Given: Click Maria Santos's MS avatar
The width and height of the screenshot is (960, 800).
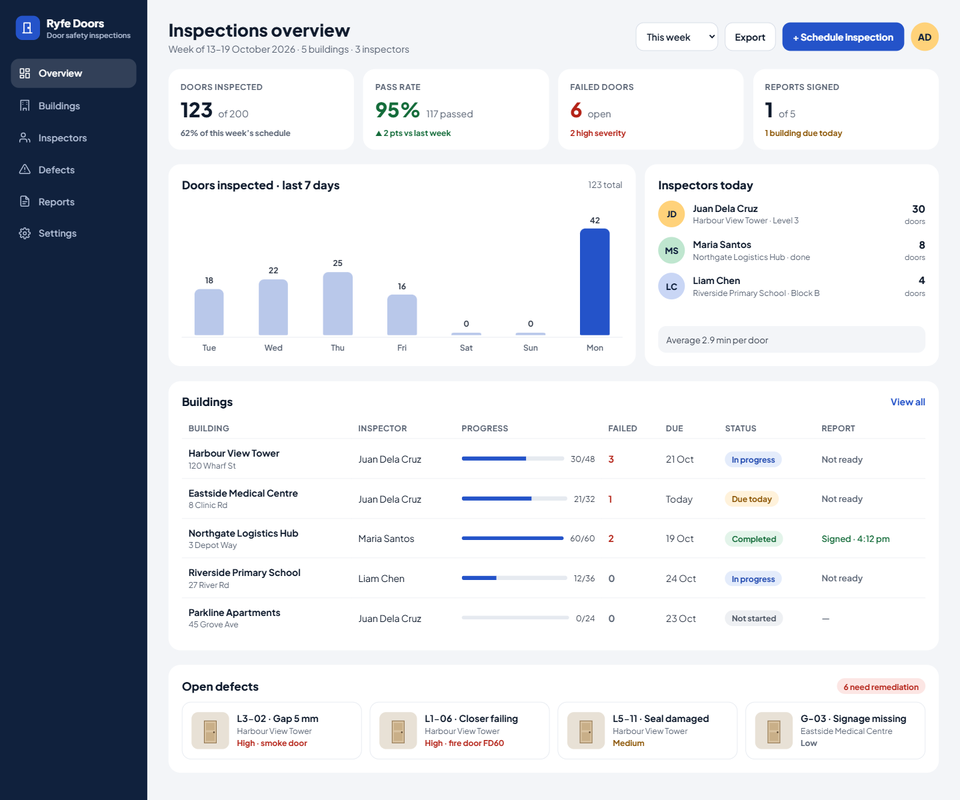Looking at the screenshot, I should 671,250.
